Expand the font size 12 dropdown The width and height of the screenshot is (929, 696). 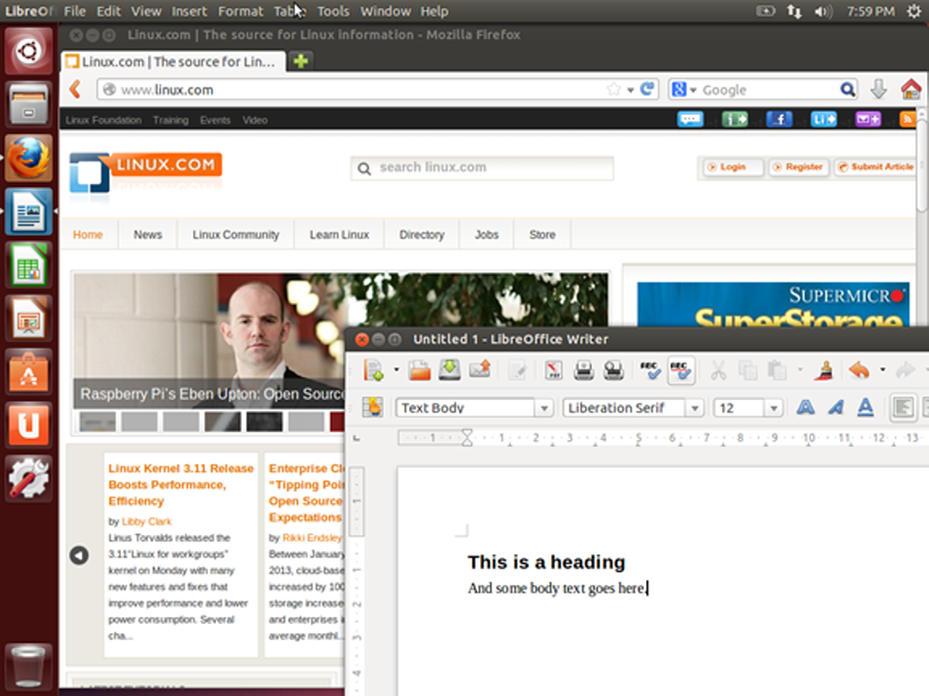pos(773,408)
